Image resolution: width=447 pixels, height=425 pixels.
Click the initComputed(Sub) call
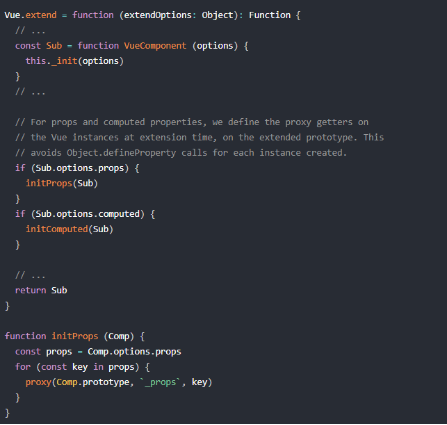(70, 229)
